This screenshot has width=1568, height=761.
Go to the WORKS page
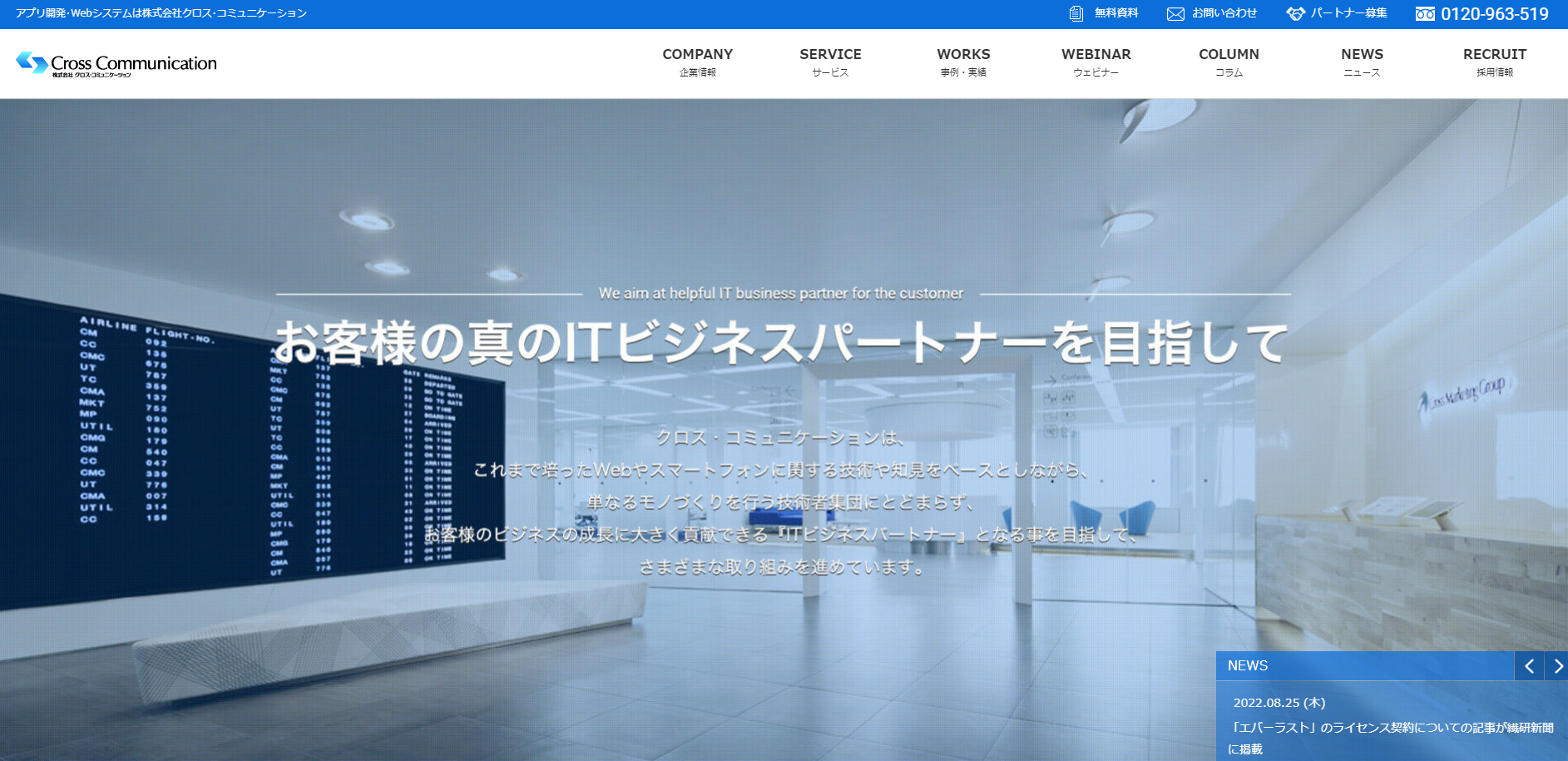(x=963, y=62)
